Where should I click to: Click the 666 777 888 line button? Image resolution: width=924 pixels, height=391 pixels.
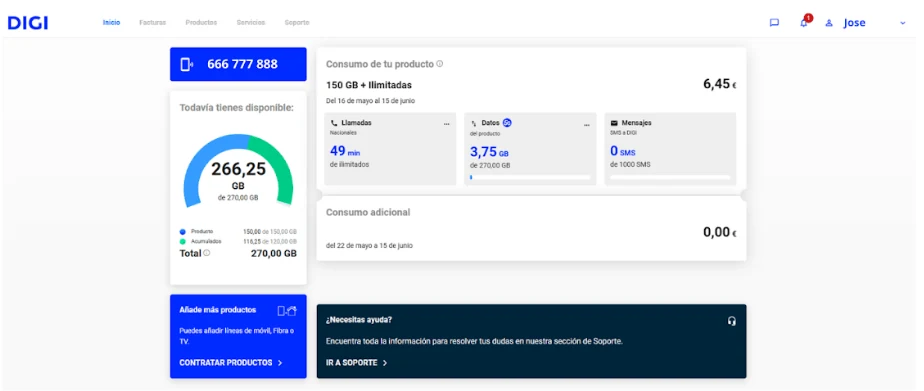coord(238,64)
